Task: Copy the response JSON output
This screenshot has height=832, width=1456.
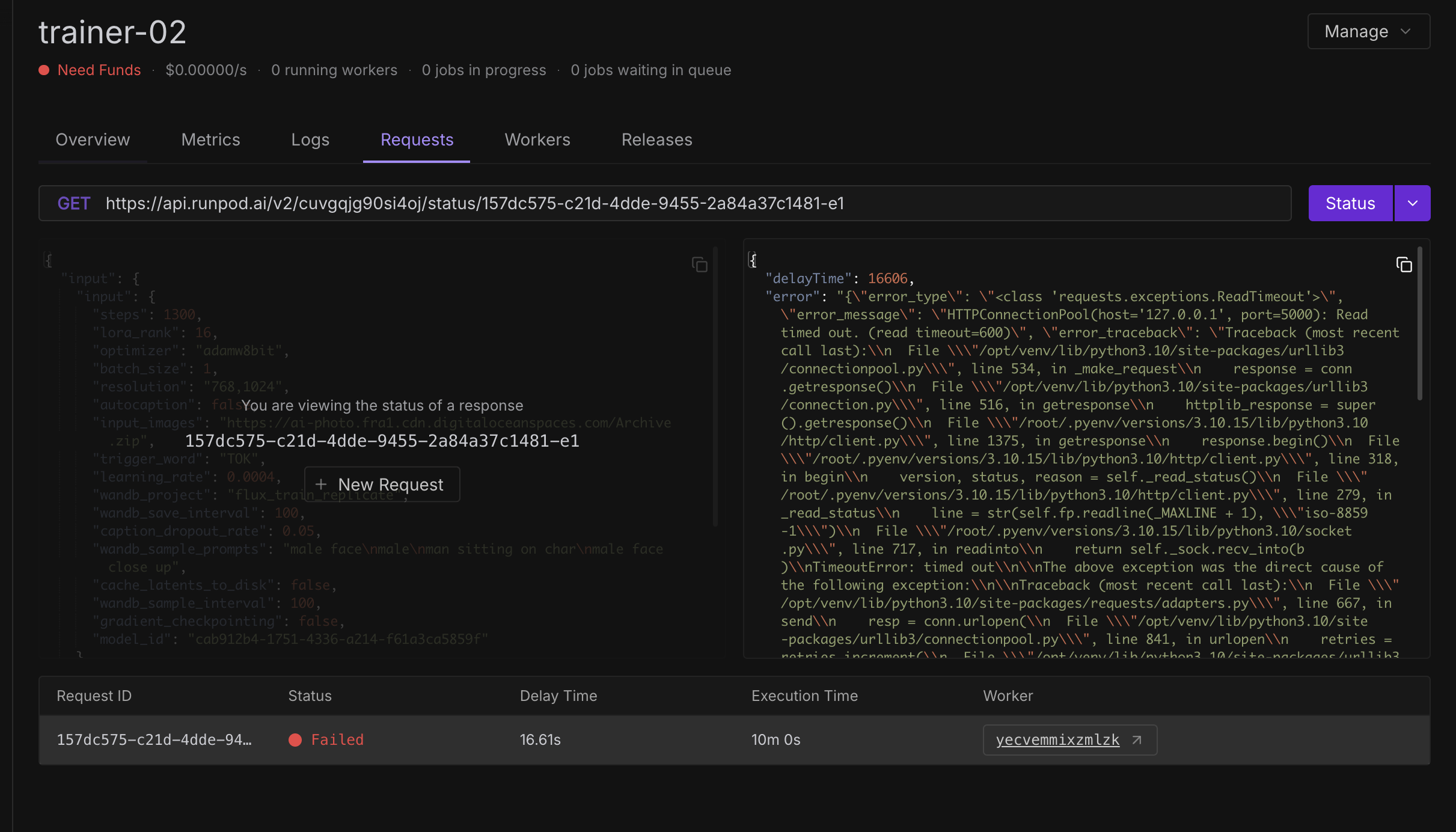Action: [x=1404, y=265]
